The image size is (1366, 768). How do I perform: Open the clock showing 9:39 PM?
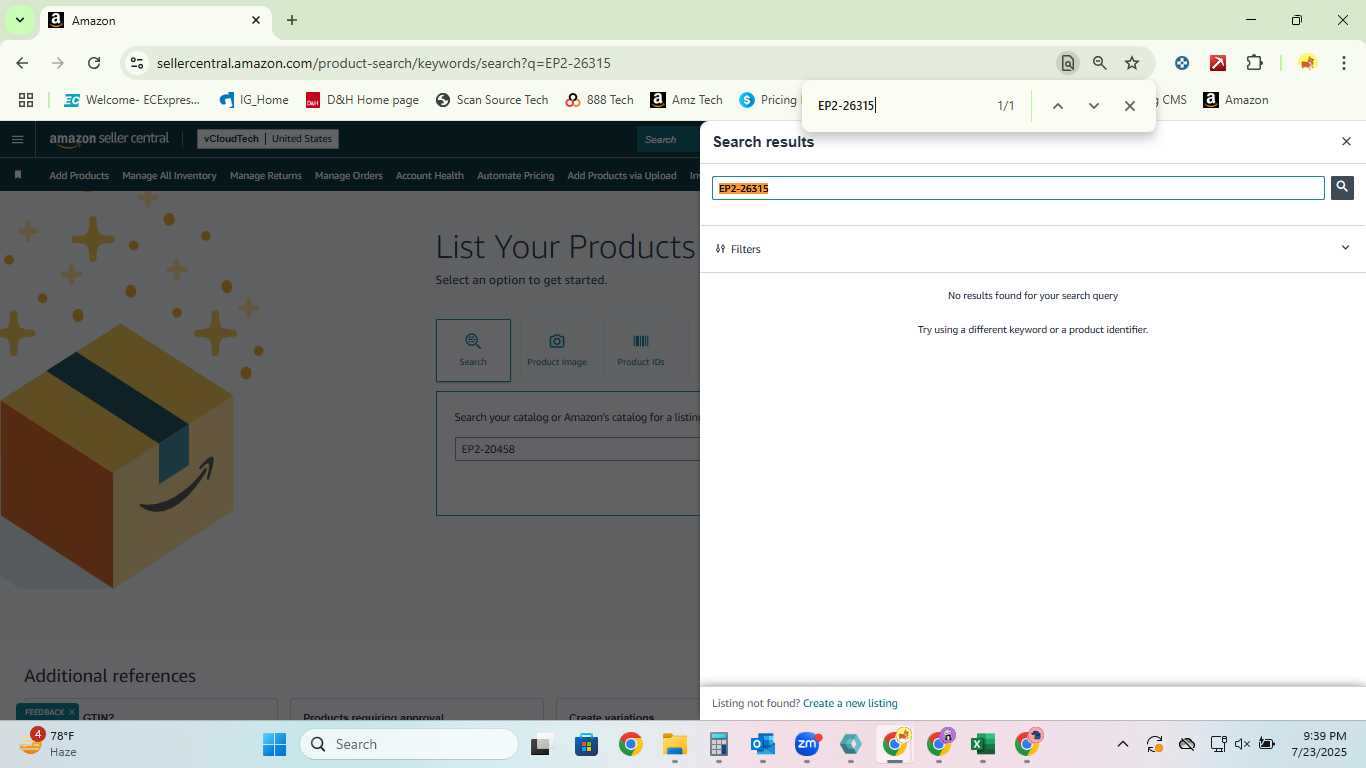(x=1320, y=744)
